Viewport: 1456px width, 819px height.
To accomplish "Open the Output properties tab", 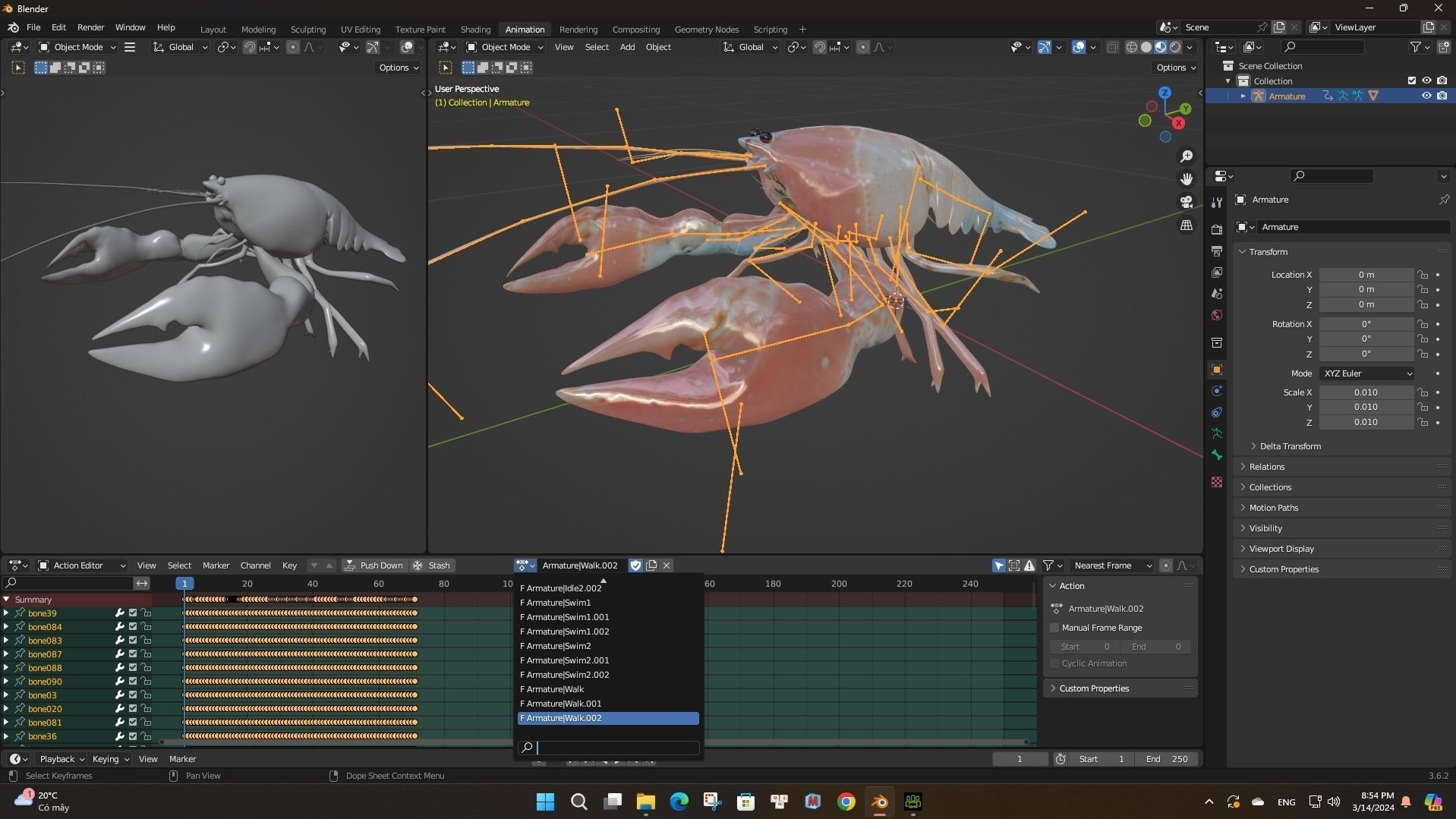I will click(x=1217, y=250).
